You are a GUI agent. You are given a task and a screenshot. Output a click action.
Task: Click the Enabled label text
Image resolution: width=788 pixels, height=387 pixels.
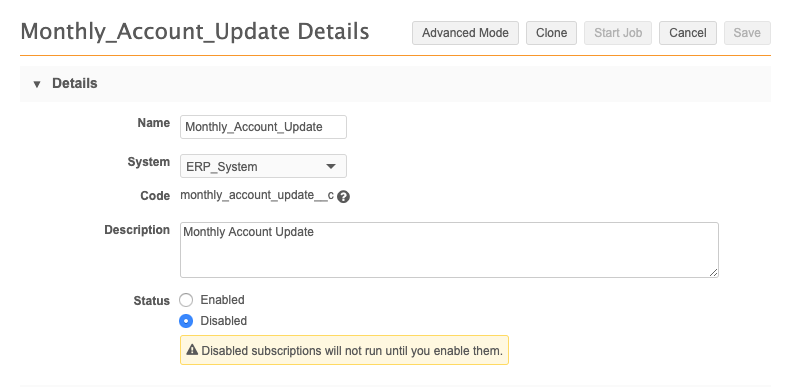[222, 300]
